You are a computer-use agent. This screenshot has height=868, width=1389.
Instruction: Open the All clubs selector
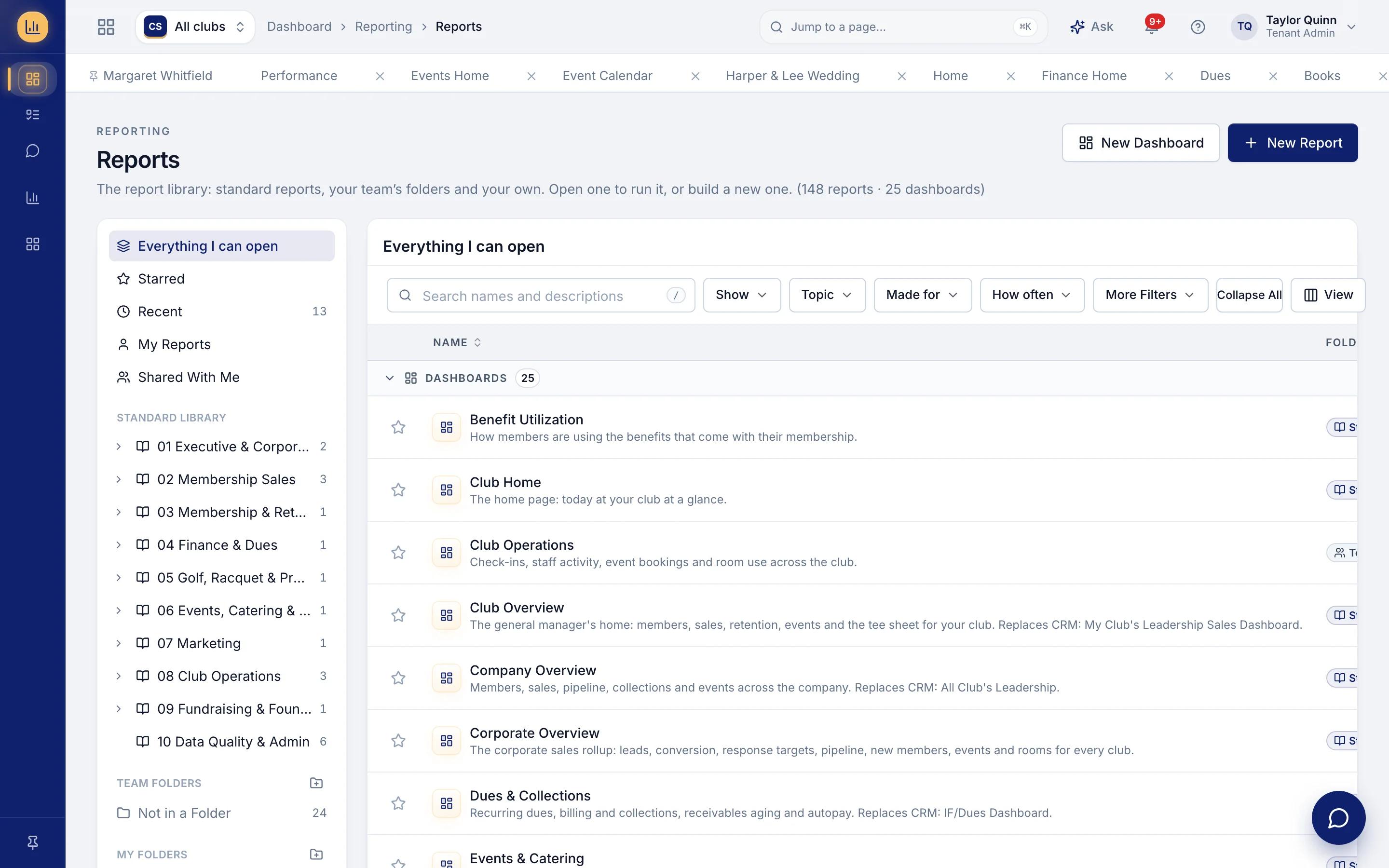(x=195, y=27)
